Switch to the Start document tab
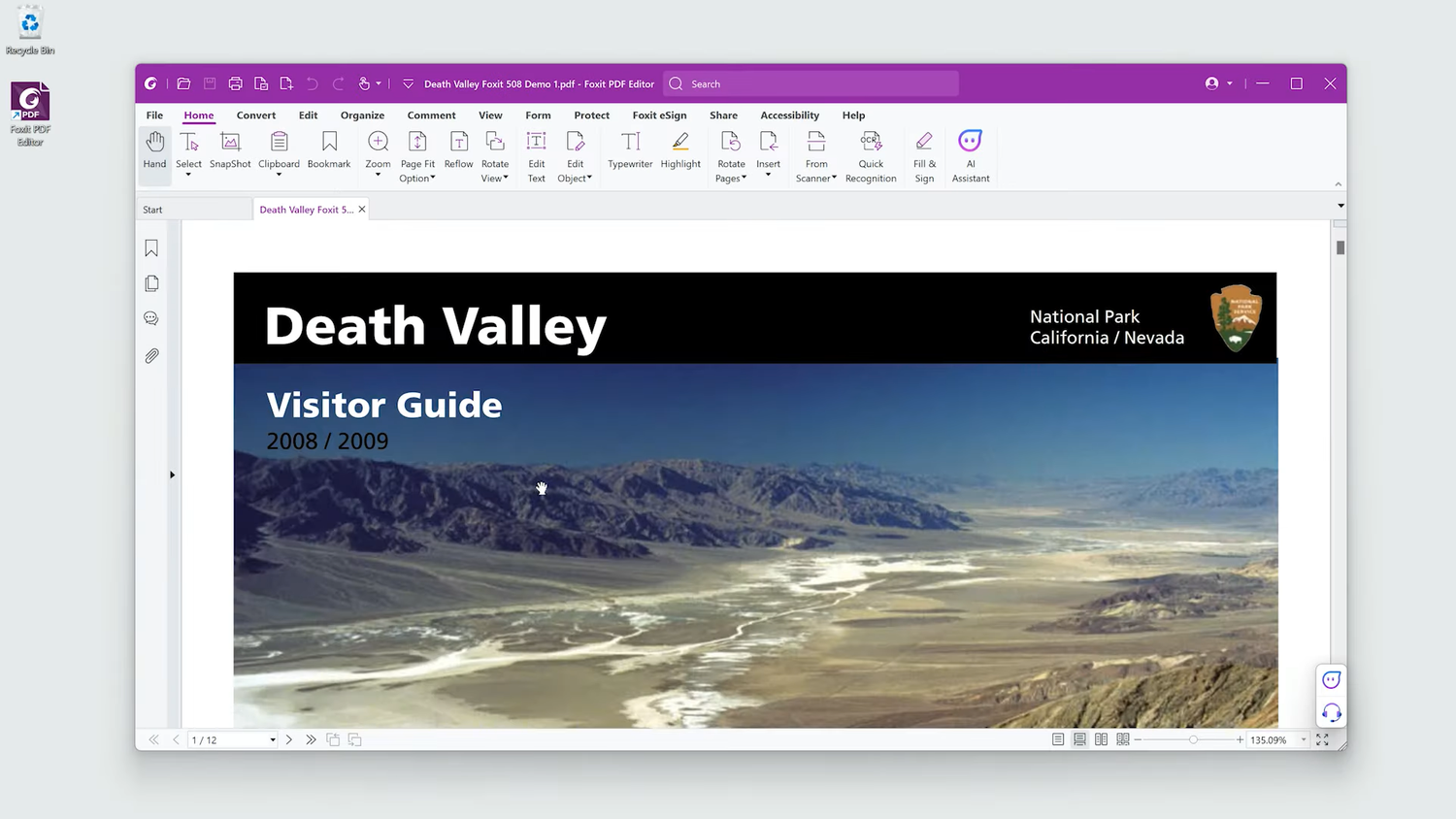1456x819 pixels. [193, 210]
